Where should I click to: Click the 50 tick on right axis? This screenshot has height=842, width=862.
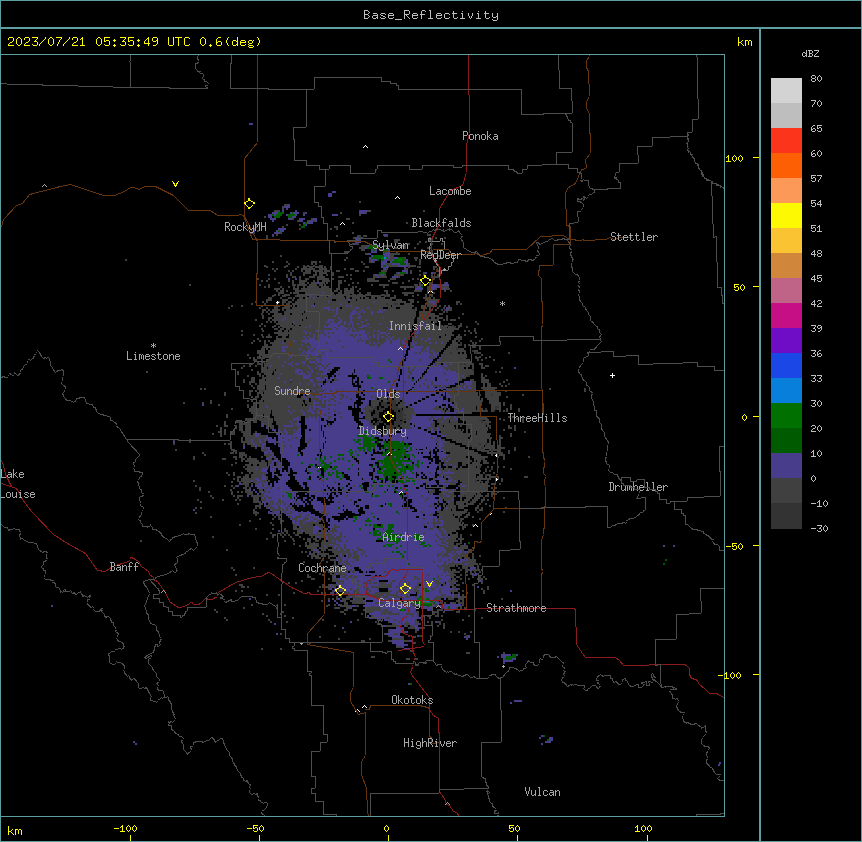click(739, 287)
